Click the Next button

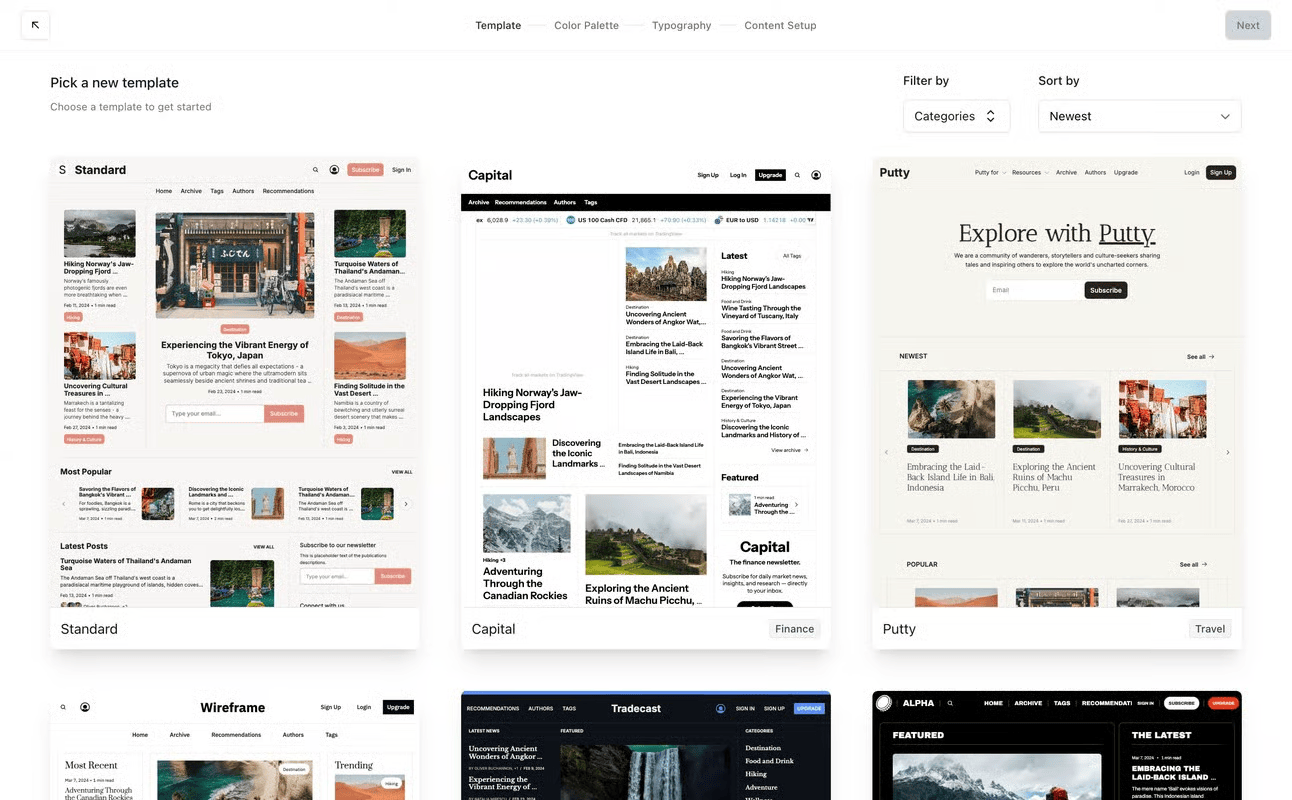(x=1248, y=25)
